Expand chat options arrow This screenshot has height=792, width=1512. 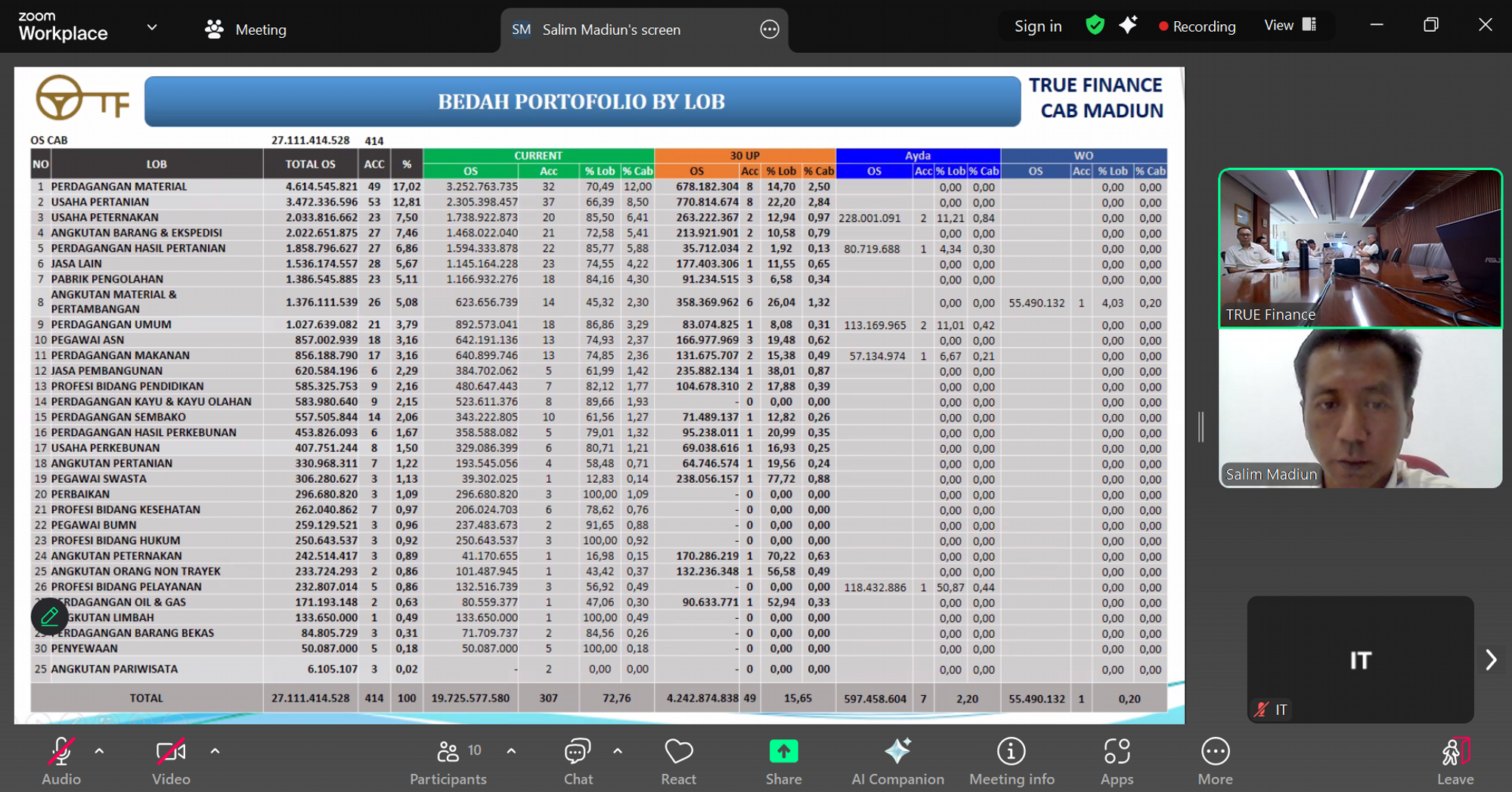[618, 751]
